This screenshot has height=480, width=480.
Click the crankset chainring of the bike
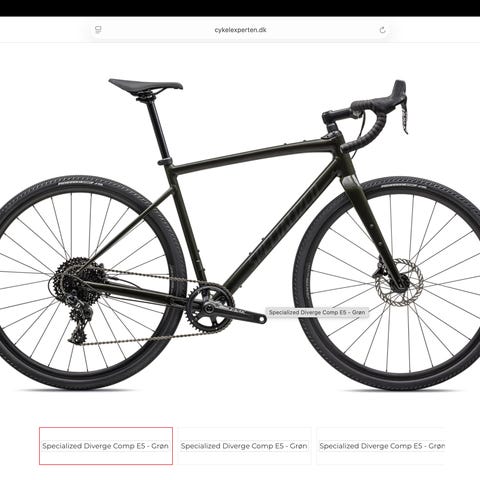210,307
